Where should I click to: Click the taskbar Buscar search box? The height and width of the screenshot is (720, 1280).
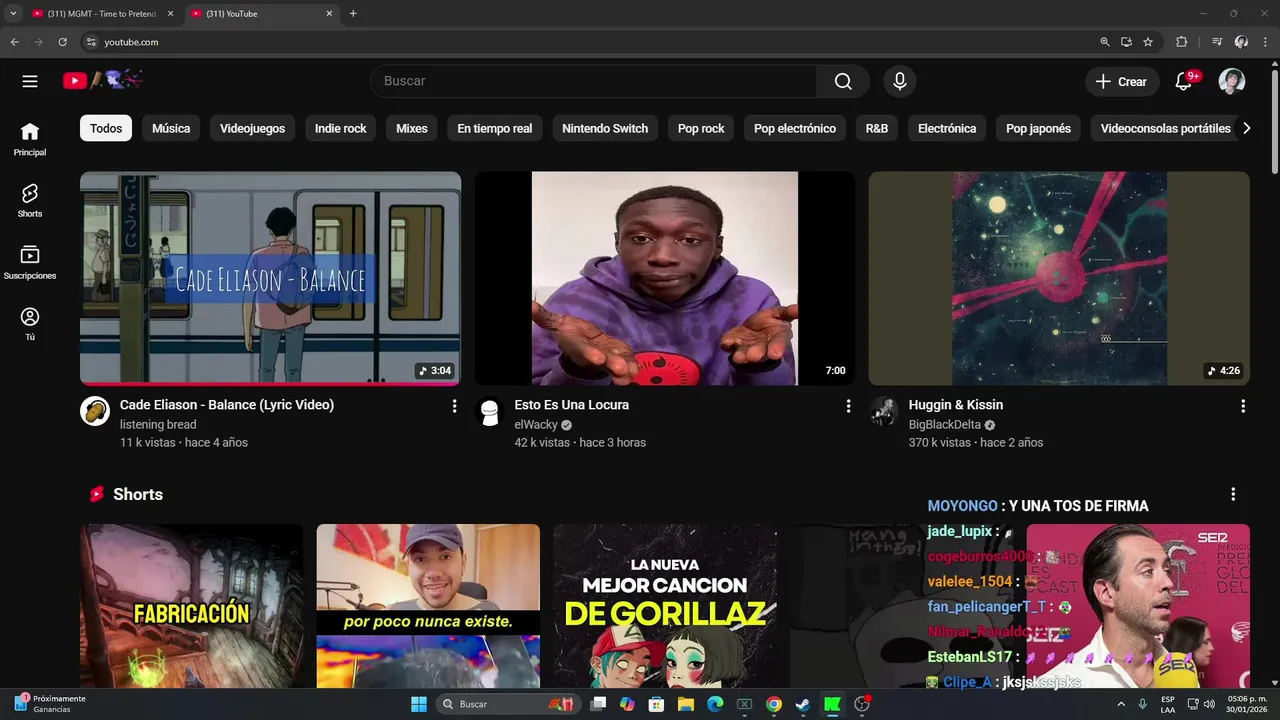coord(508,704)
